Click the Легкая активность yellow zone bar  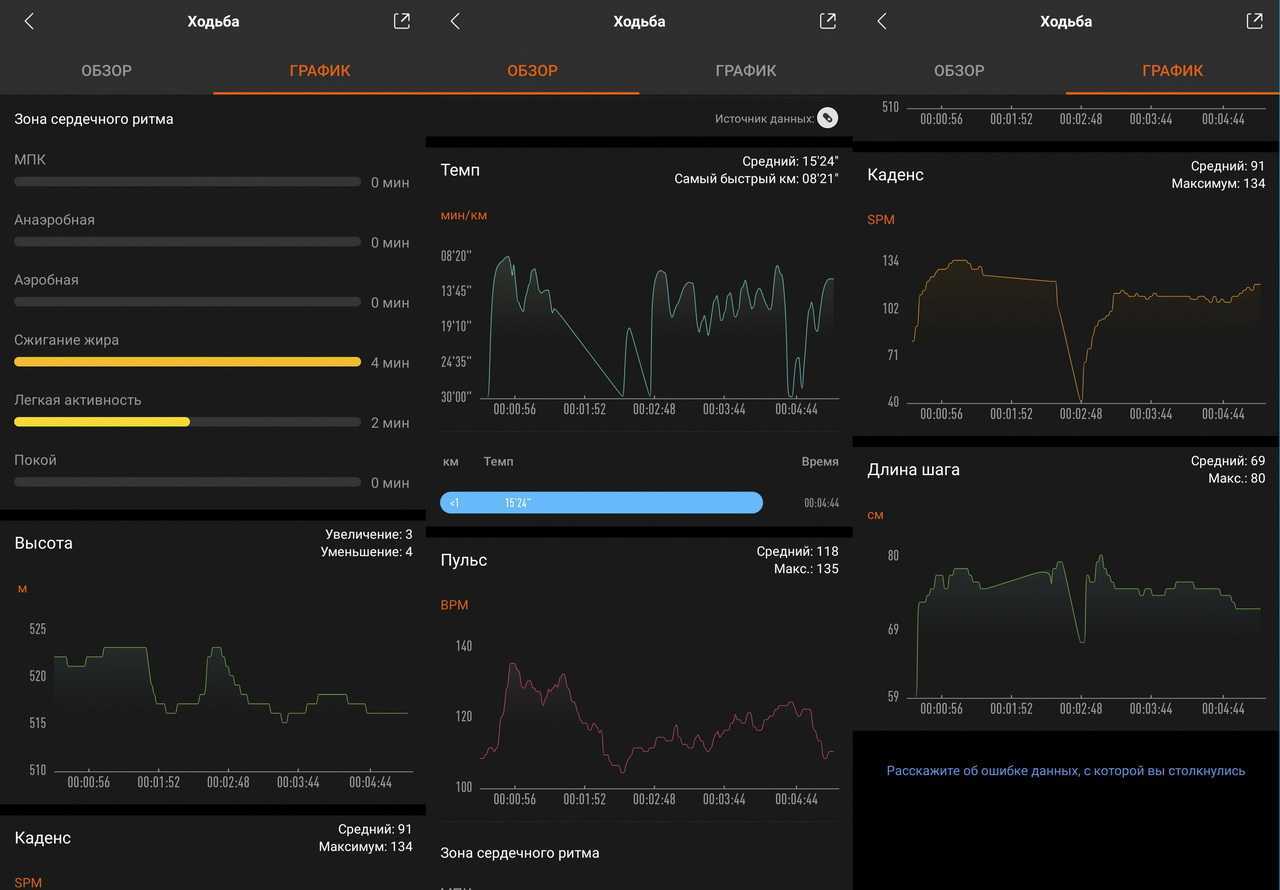tap(102, 422)
